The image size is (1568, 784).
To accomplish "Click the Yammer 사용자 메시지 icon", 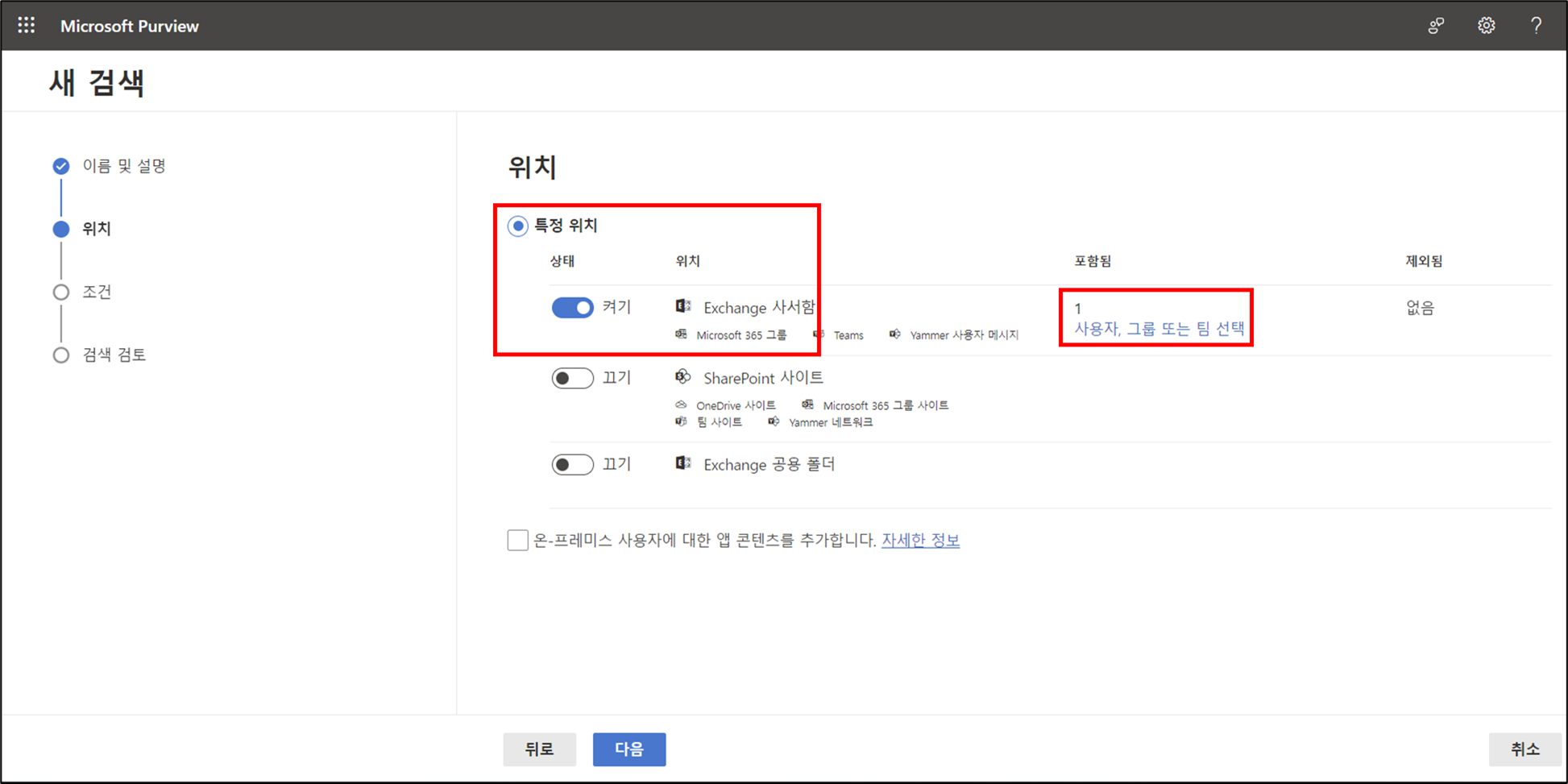I will (895, 334).
